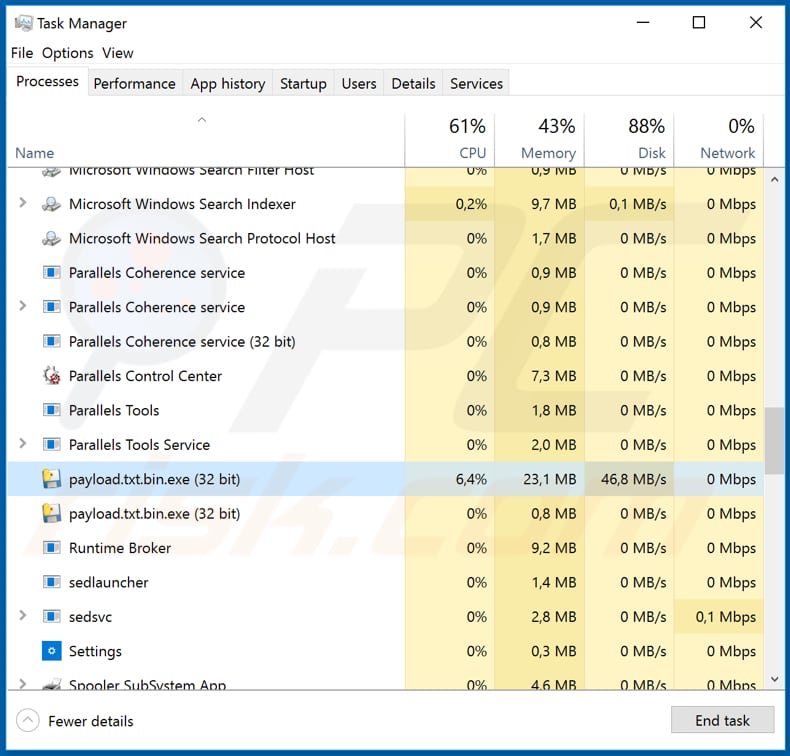Click the 9,7 MB memory cell
Image resolution: width=790 pixels, height=756 pixels.
[x=540, y=204]
